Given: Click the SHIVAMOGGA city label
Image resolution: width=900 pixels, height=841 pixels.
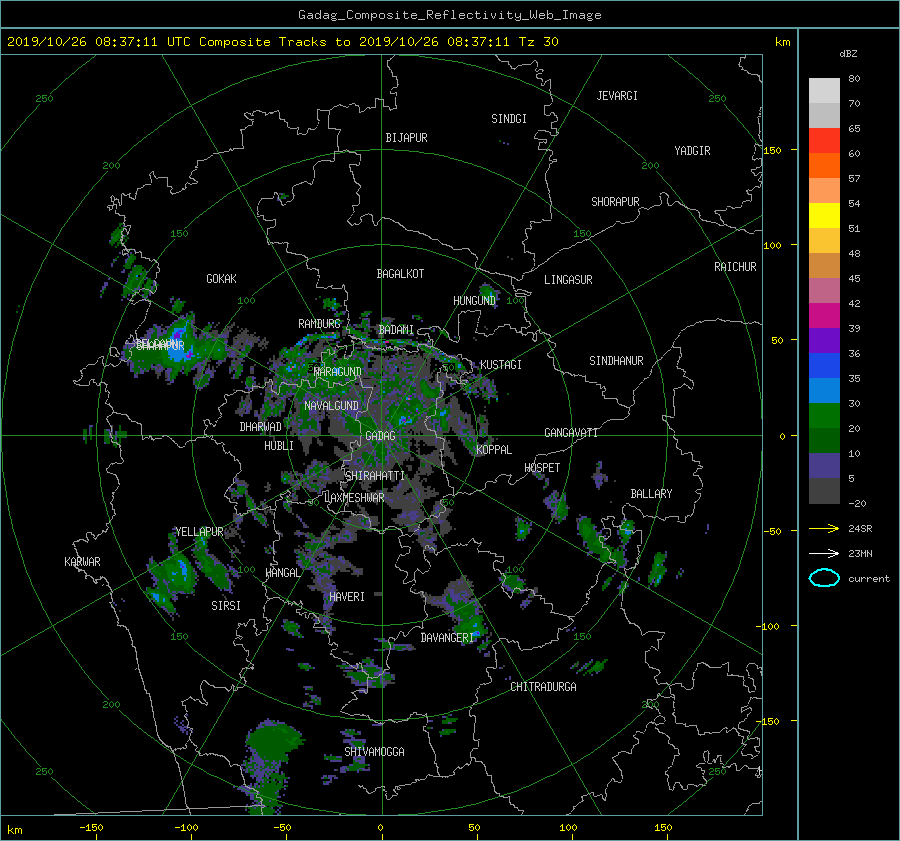Looking at the screenshot, I should click(x=374, y=752).
